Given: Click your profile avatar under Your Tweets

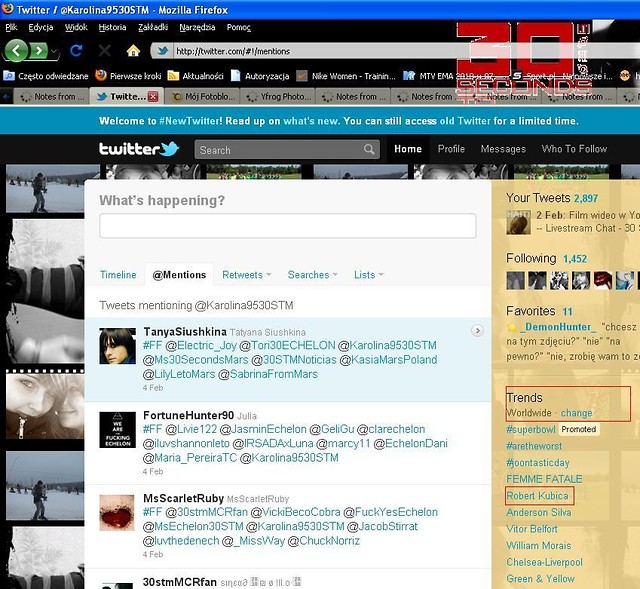Looking at the screenshot, I should click(518, 222).
